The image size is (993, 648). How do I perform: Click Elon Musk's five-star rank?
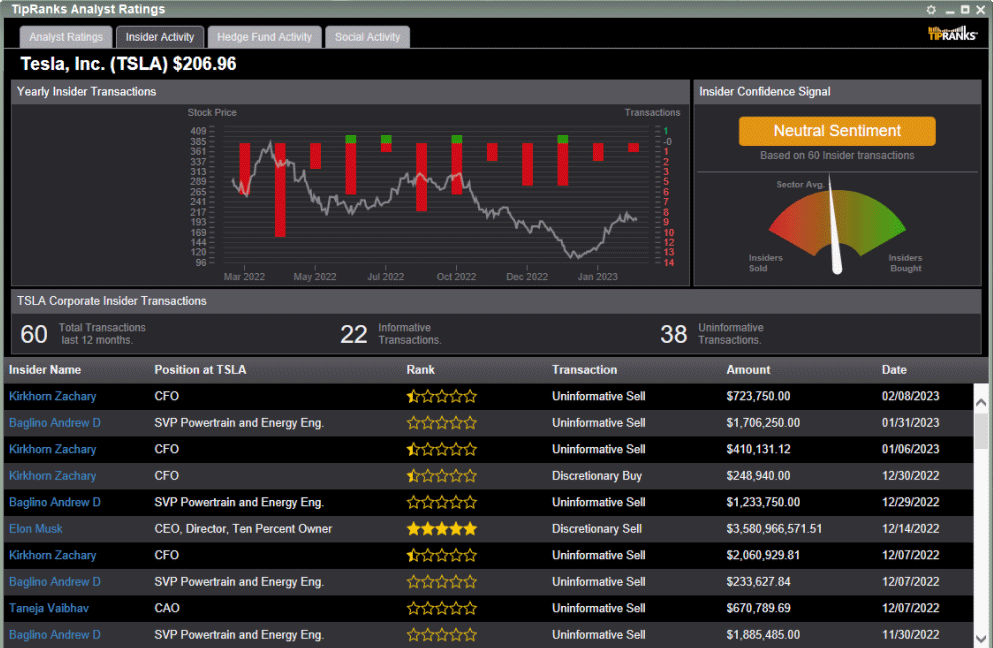tap(441, 529)
